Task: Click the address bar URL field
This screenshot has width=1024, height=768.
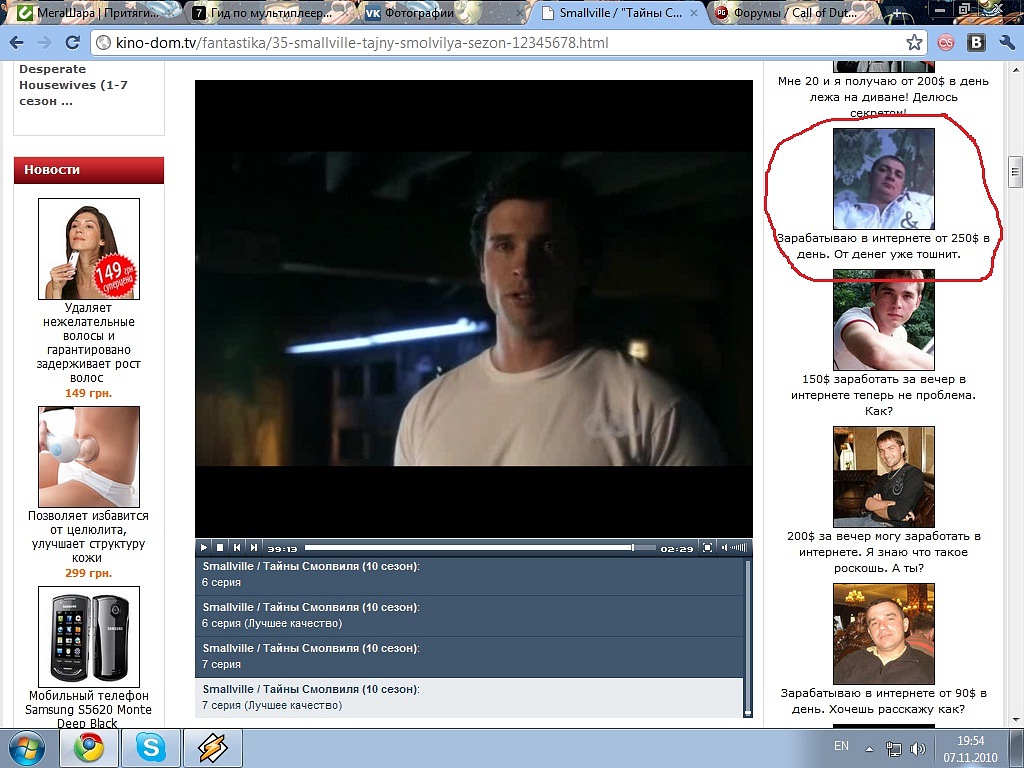Action: (500, 43)
